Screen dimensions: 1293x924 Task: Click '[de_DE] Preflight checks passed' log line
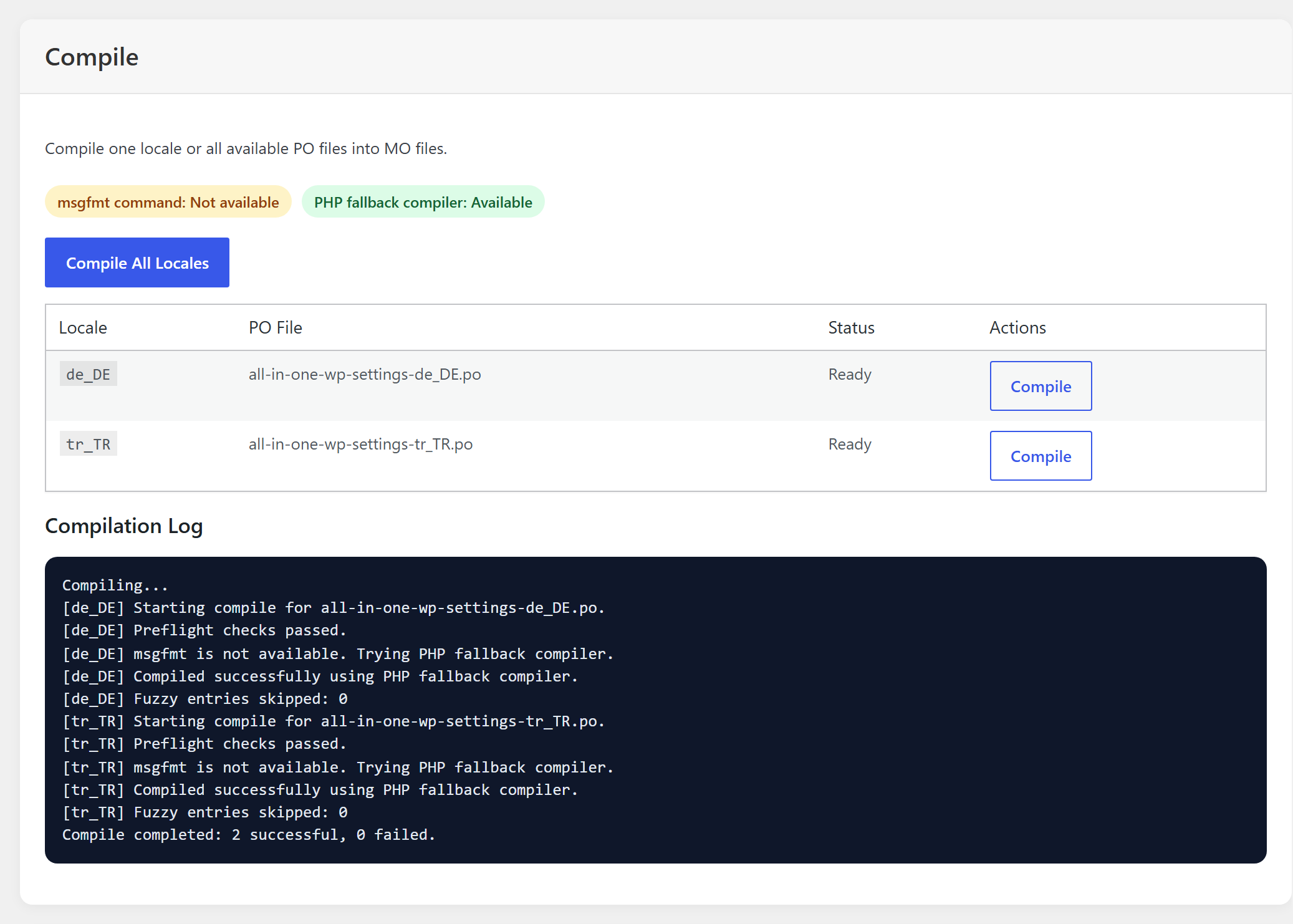[204, 630]
